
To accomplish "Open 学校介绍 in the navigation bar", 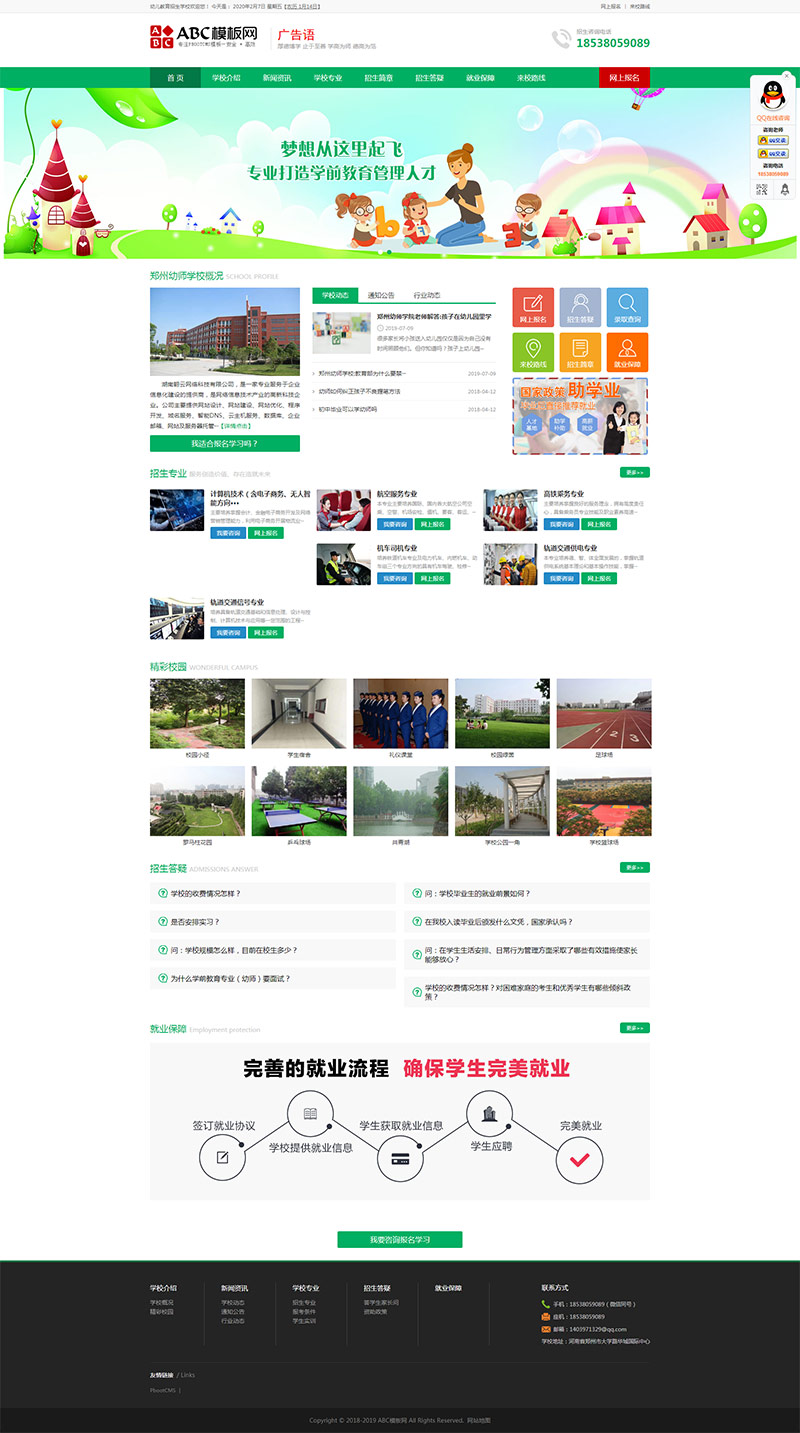I will pyautogui.click(x=226, y=78).
